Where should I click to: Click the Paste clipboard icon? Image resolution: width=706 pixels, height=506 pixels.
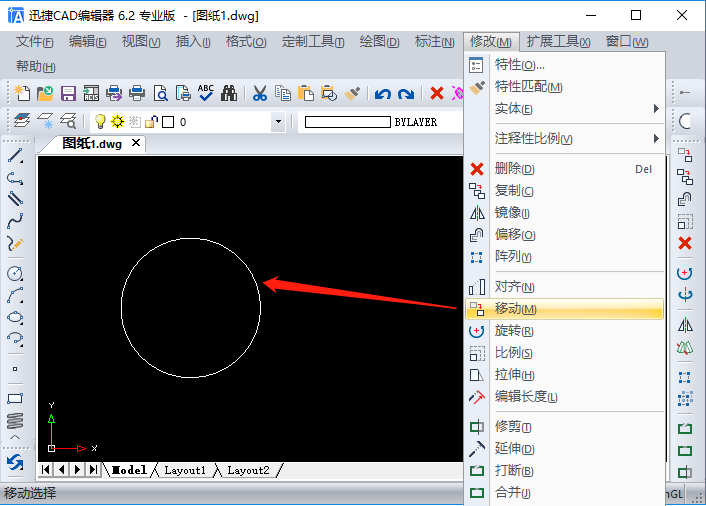(x=306, y=93)
